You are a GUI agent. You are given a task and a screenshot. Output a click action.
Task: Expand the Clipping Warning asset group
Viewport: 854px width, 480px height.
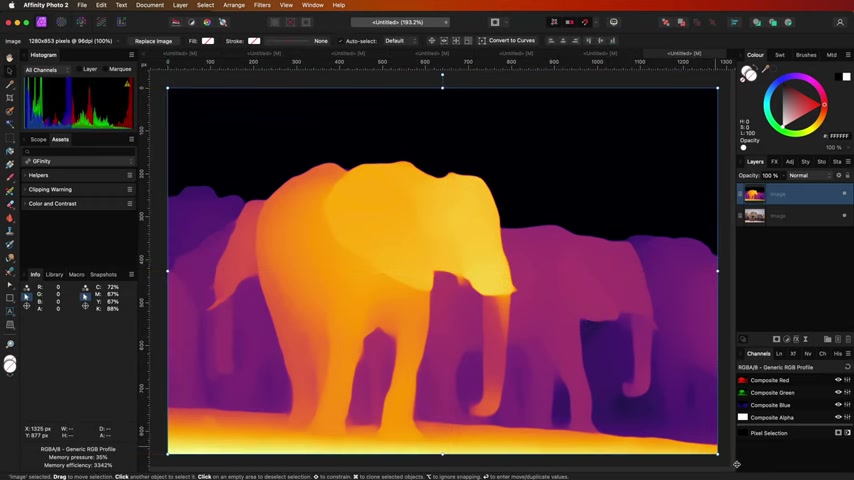pos(50,189)
